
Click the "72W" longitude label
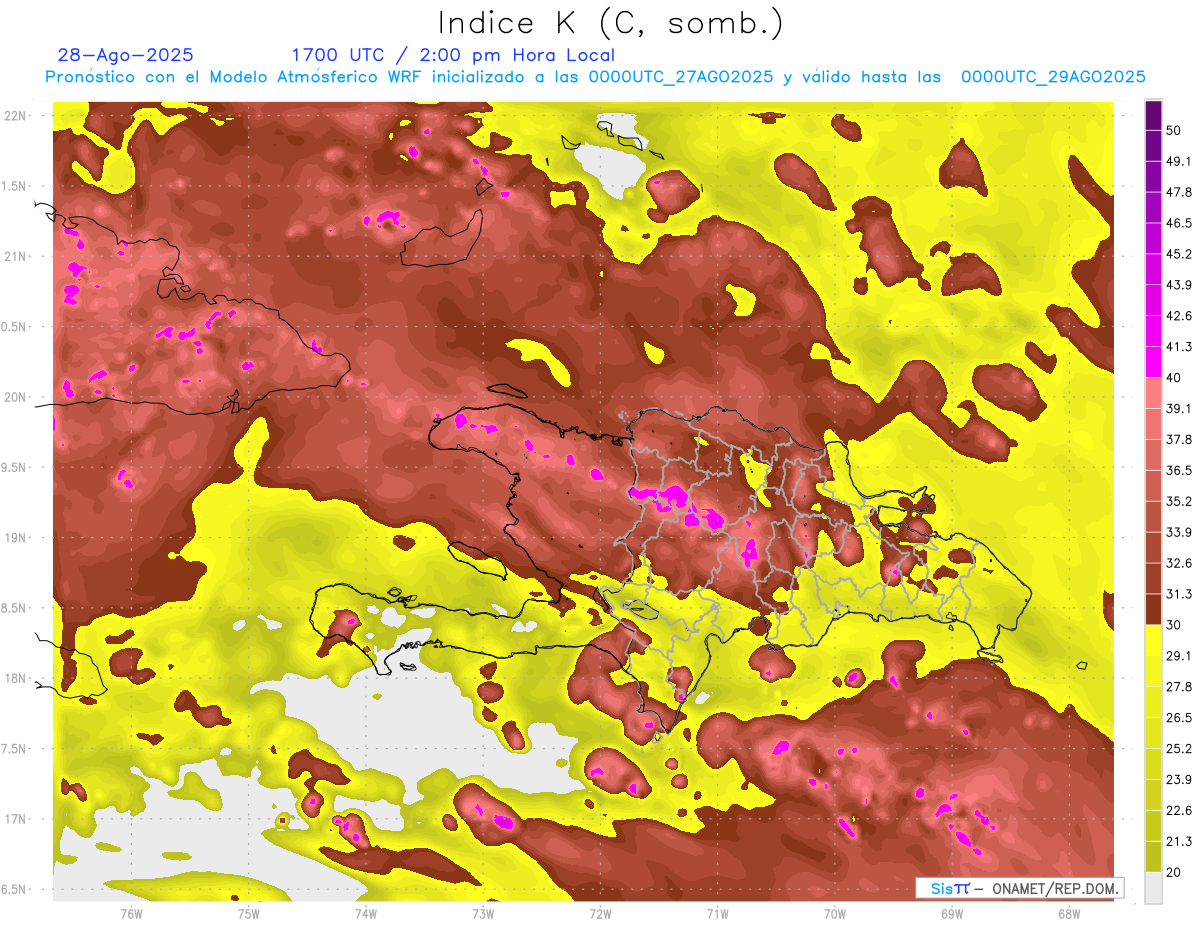(x=600, y=913)
